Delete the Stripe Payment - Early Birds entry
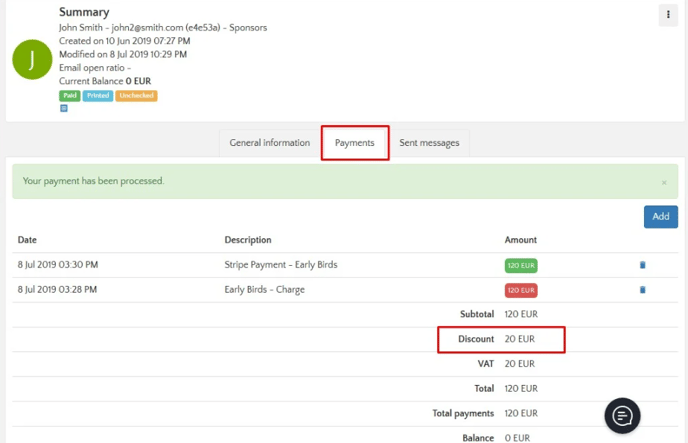This screenshot has width=688, height=443. point(642,265)
